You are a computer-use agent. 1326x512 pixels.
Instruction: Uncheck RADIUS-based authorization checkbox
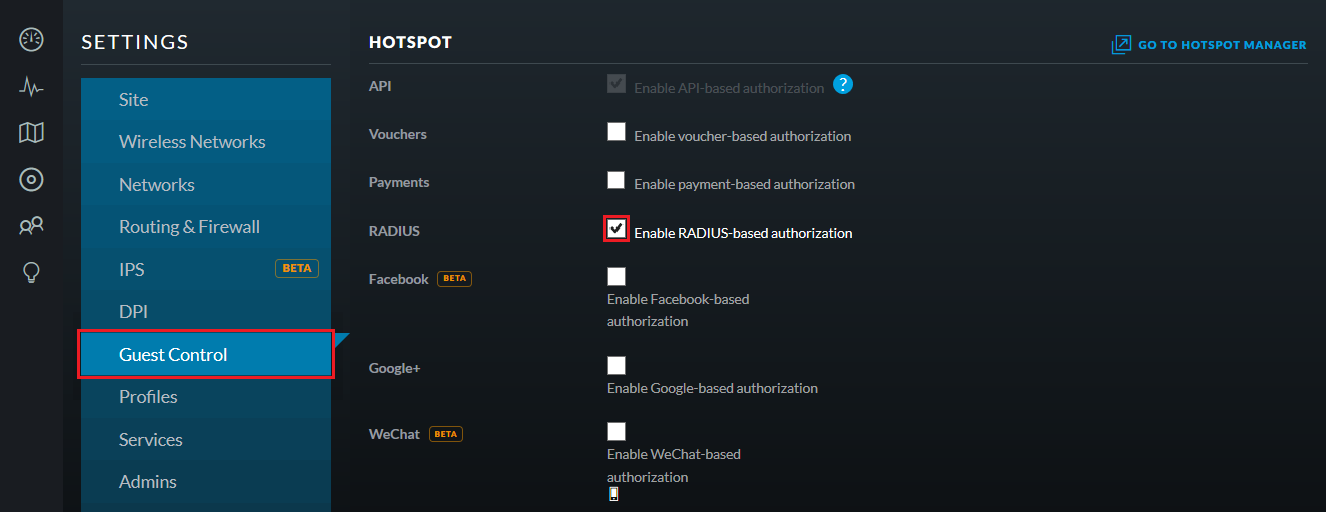pyautogui.click(x=616, y=228)
